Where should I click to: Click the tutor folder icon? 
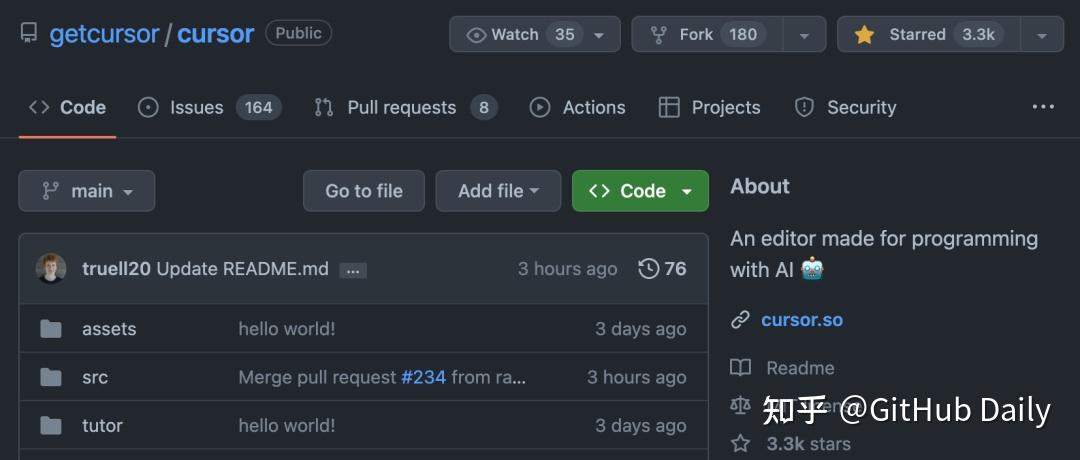(51, 425)
